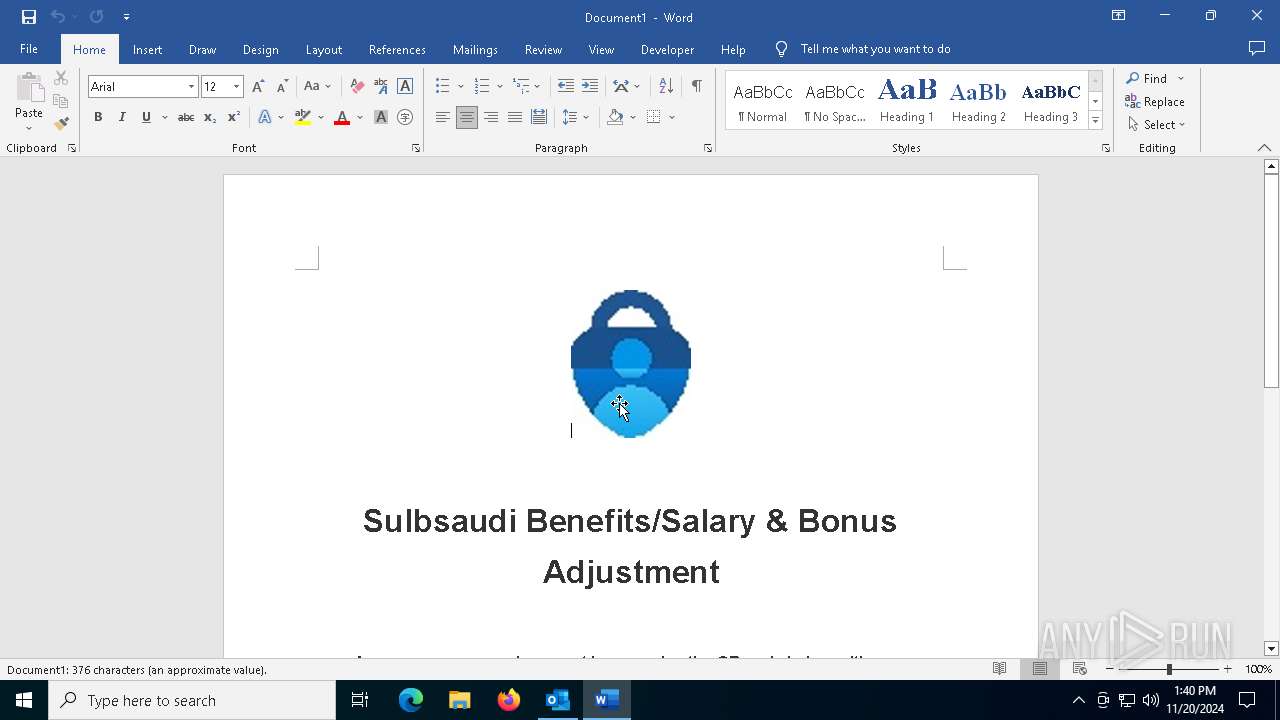The width and height of the screenshot is (1280, 720).
Task: Click the Tell me what you want to do box
Action: [x=875, y=49]
